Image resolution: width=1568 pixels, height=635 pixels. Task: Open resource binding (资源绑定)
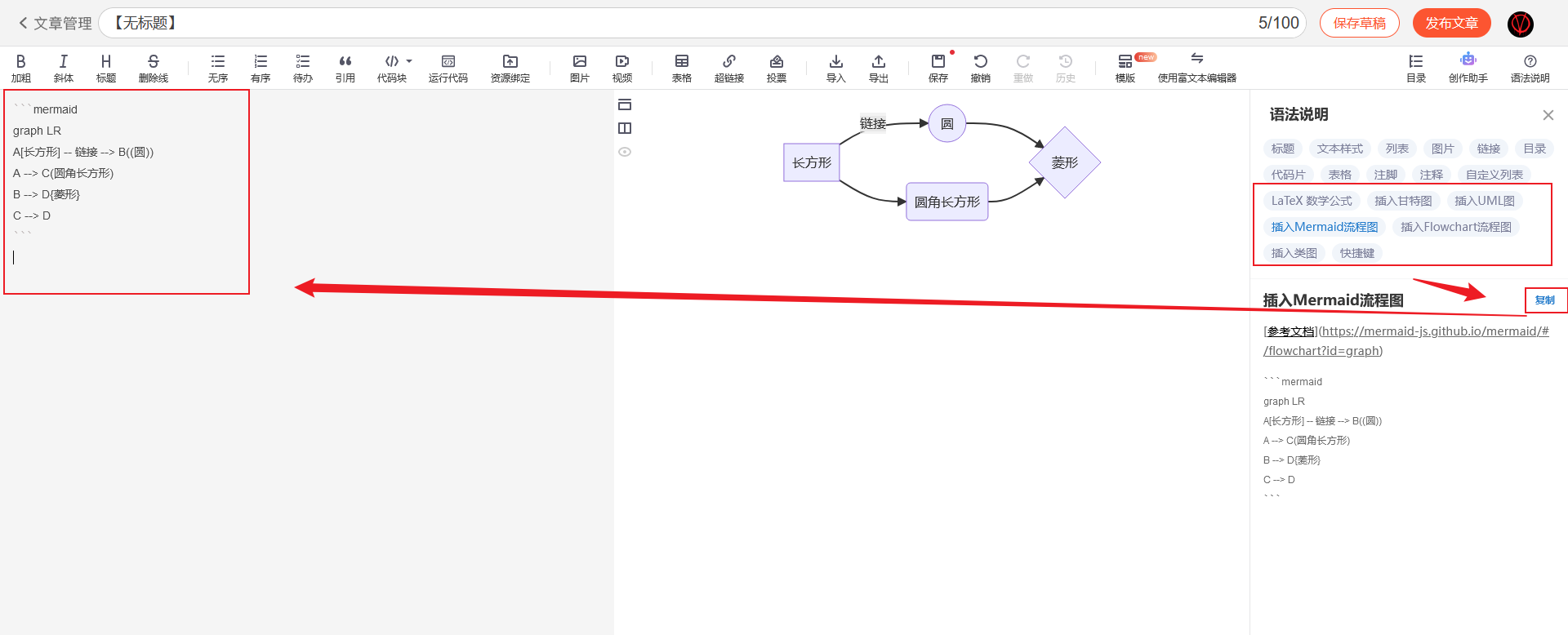coord(510,68)
